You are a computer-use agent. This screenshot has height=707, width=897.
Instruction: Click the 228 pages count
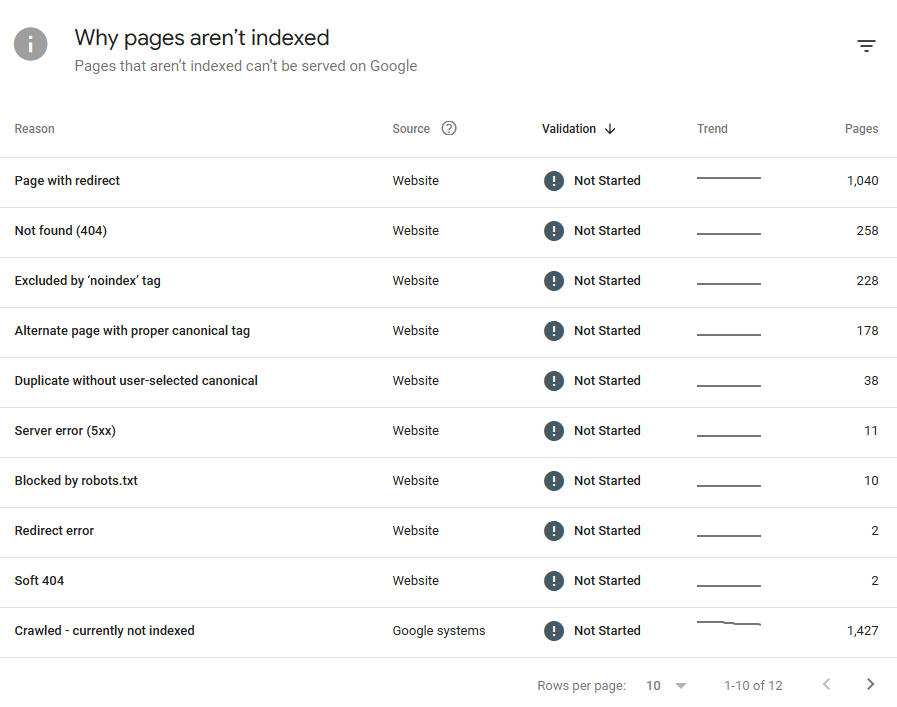coord(867,281)
